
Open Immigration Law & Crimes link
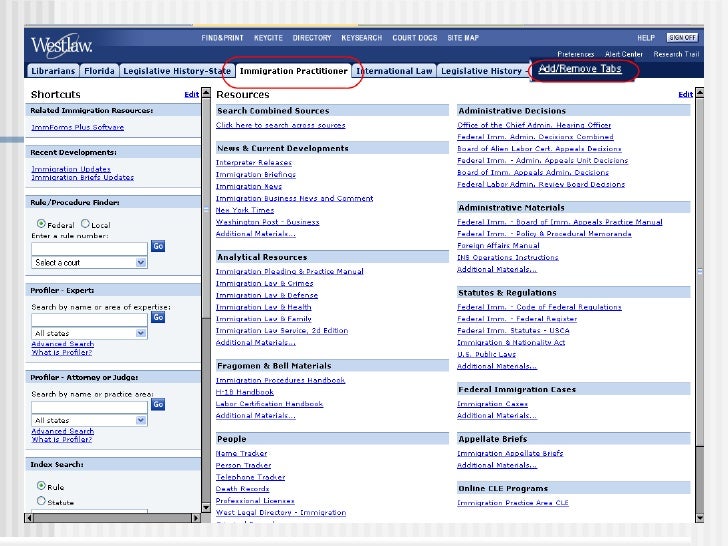click(x=264, y=283)
